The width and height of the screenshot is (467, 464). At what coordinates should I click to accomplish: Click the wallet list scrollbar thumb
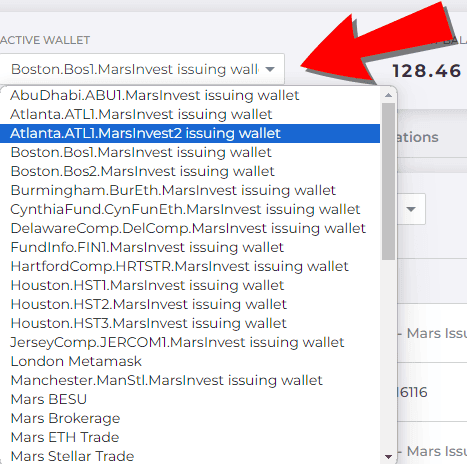[388, 181]
